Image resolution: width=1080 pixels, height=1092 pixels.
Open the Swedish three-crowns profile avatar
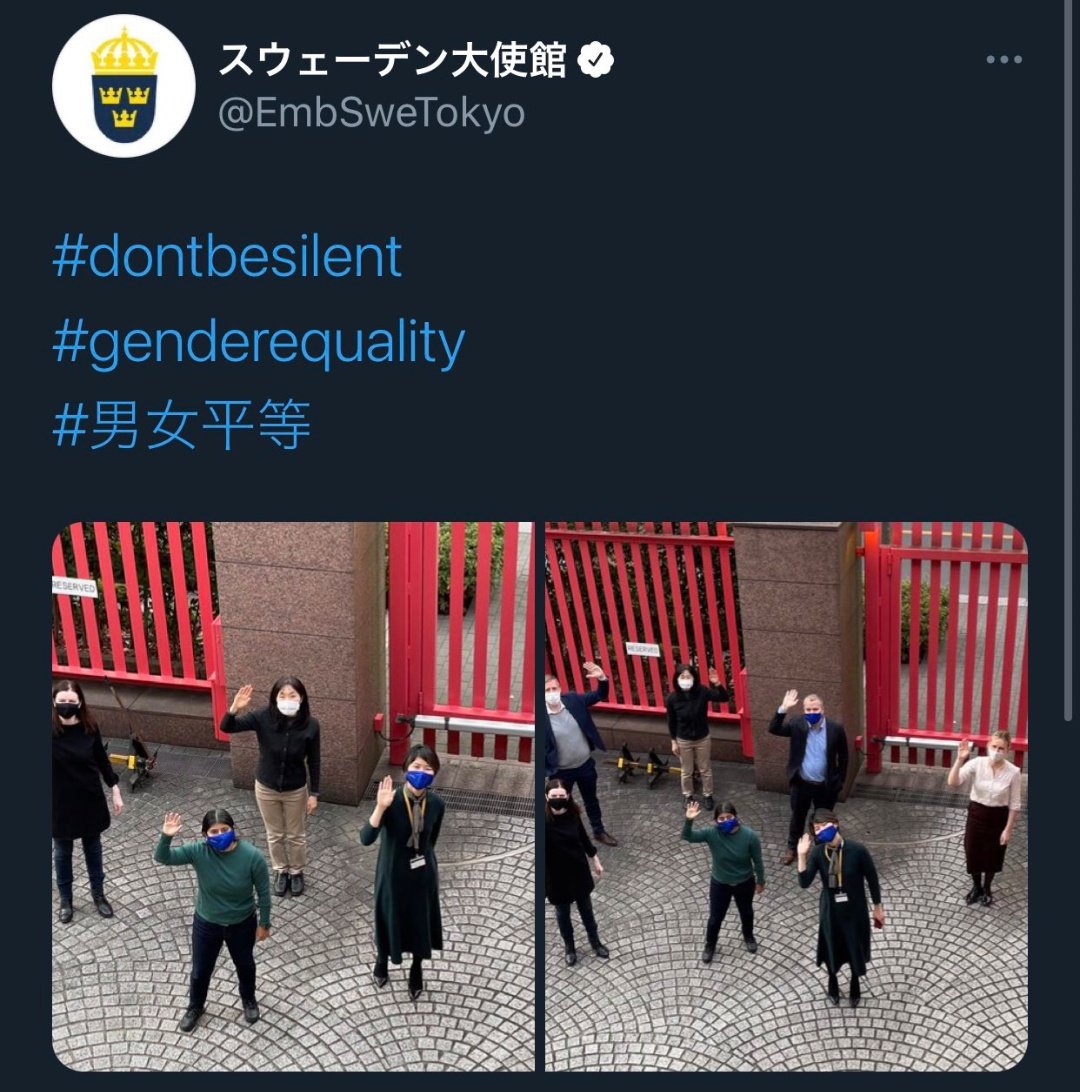(x=124, y=86)
